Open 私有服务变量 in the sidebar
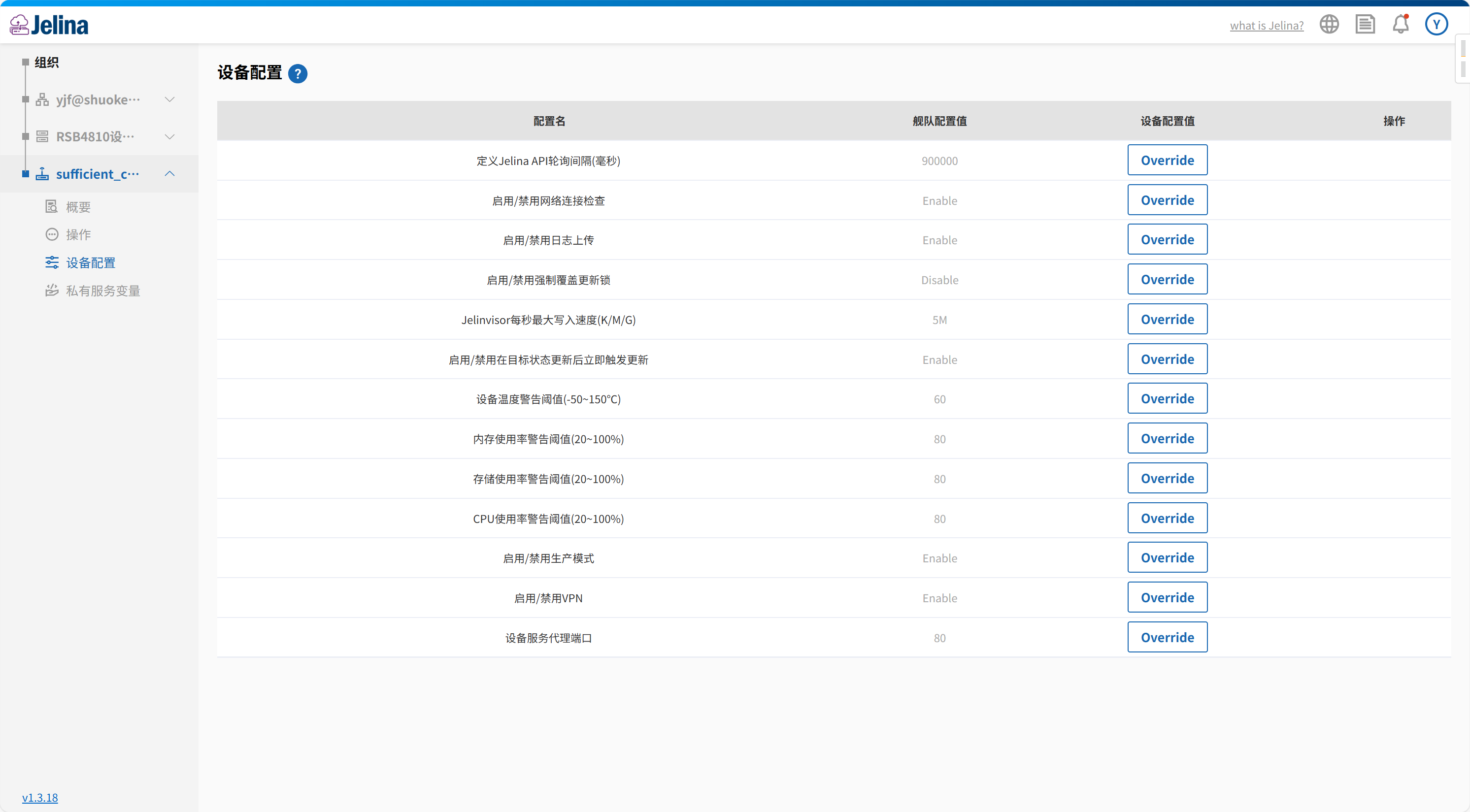The width and height of the screenshot is (1470, 812). click(x=103, y=291)
